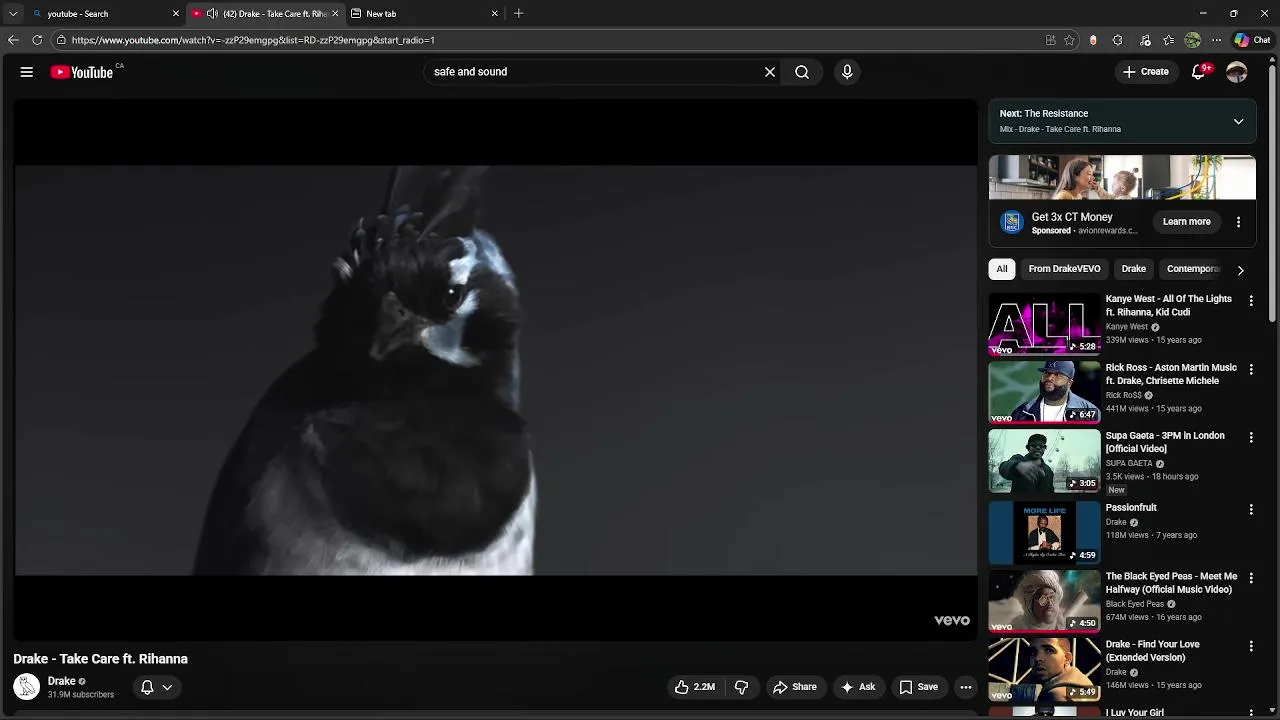Screen dimensions: 1280x720
Task: Close the Drake - Take Care tab
Action: (x=335, y=14)
